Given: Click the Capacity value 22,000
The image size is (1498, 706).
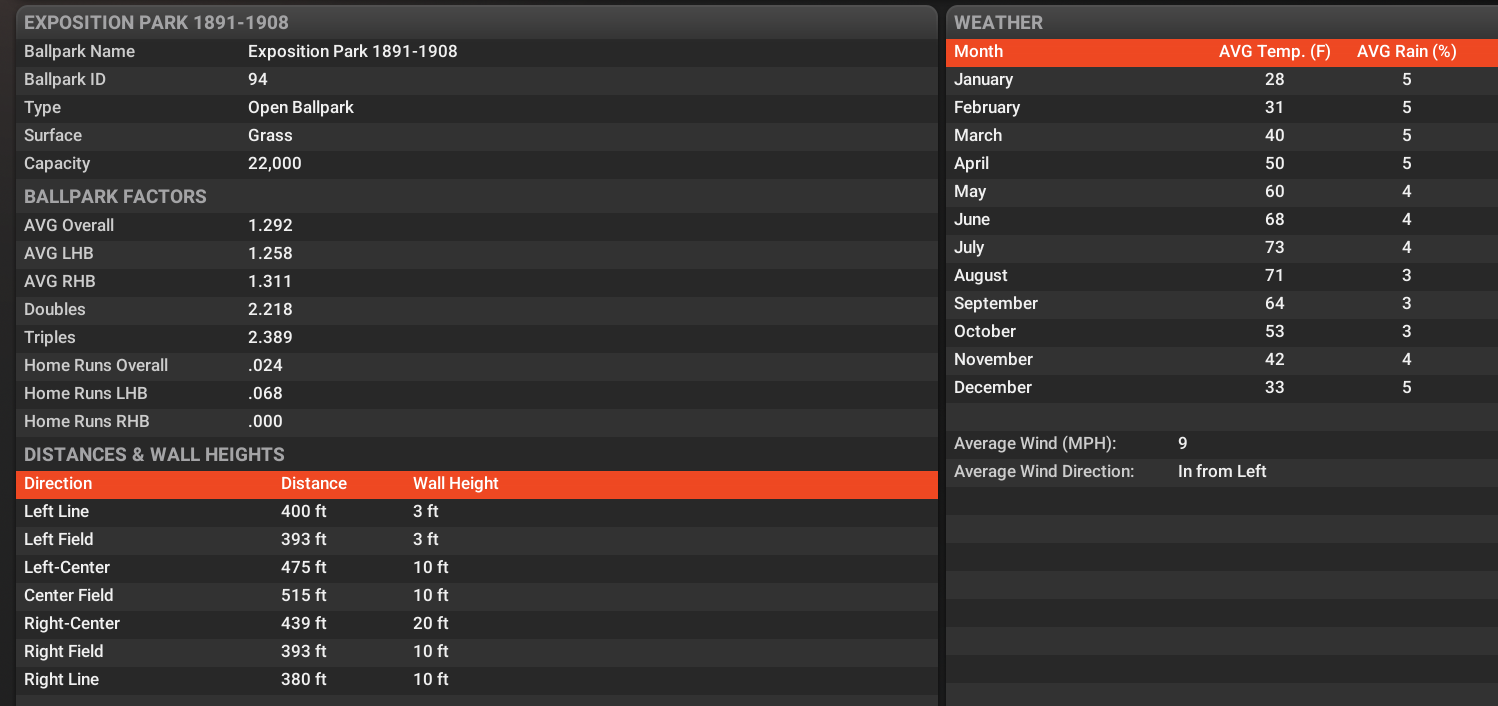Looking at the screenshot, I should click(275, 164).
